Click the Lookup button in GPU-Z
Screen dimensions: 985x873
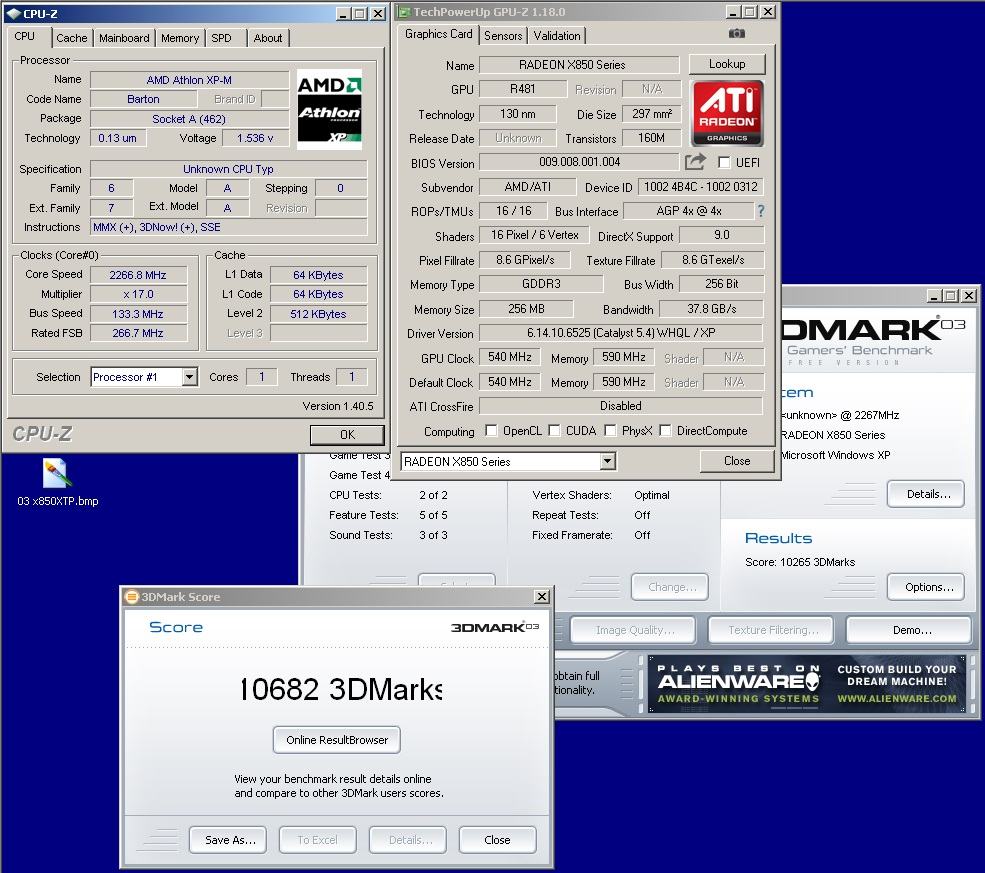pyautogui.click(x=727, y=64)
